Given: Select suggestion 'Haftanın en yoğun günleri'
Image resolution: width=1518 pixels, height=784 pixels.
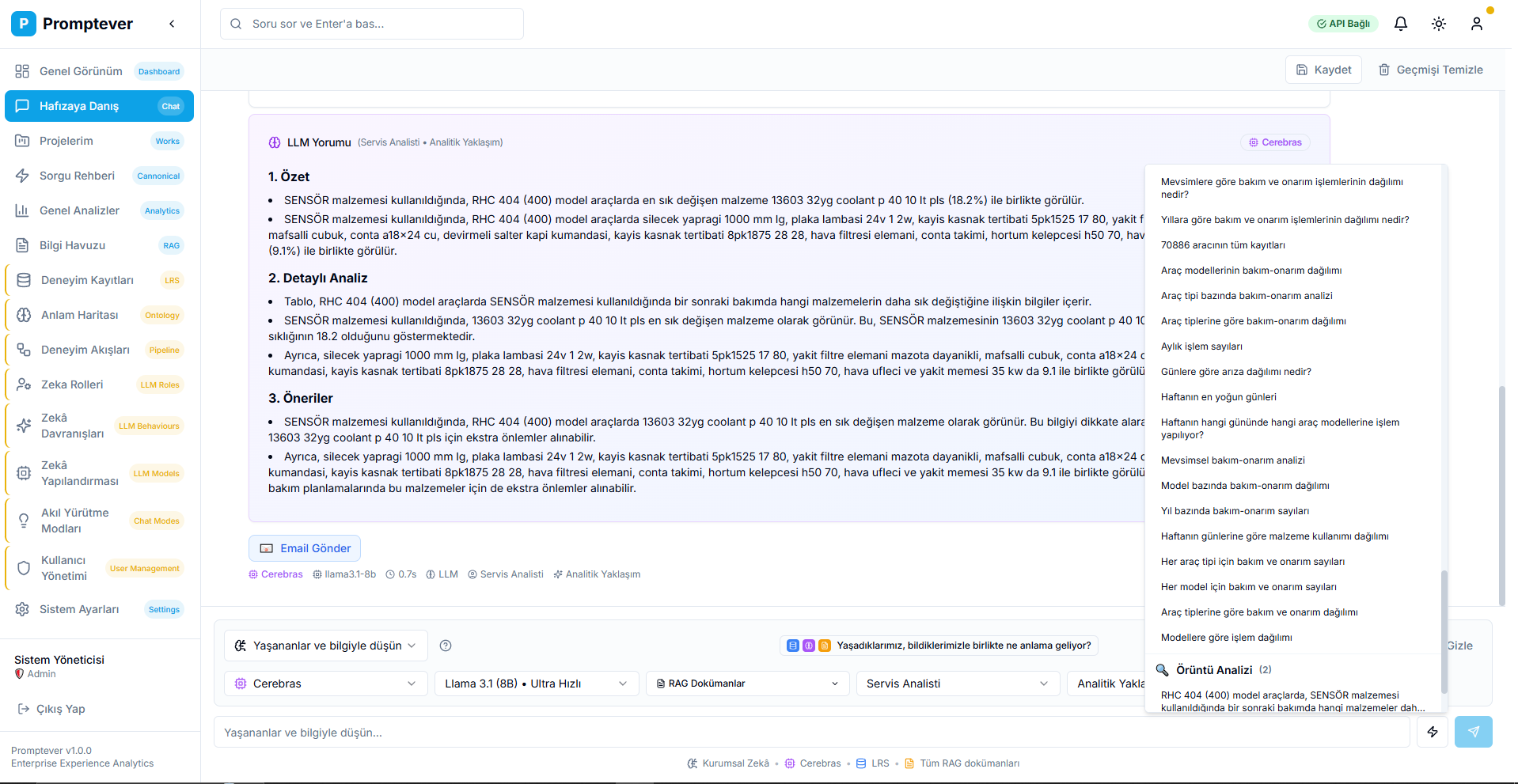Looking at the screenshot, I should tap(1218, 397).
